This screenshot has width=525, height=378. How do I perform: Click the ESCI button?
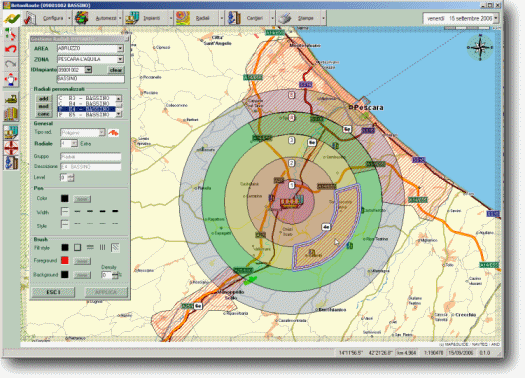53,292
